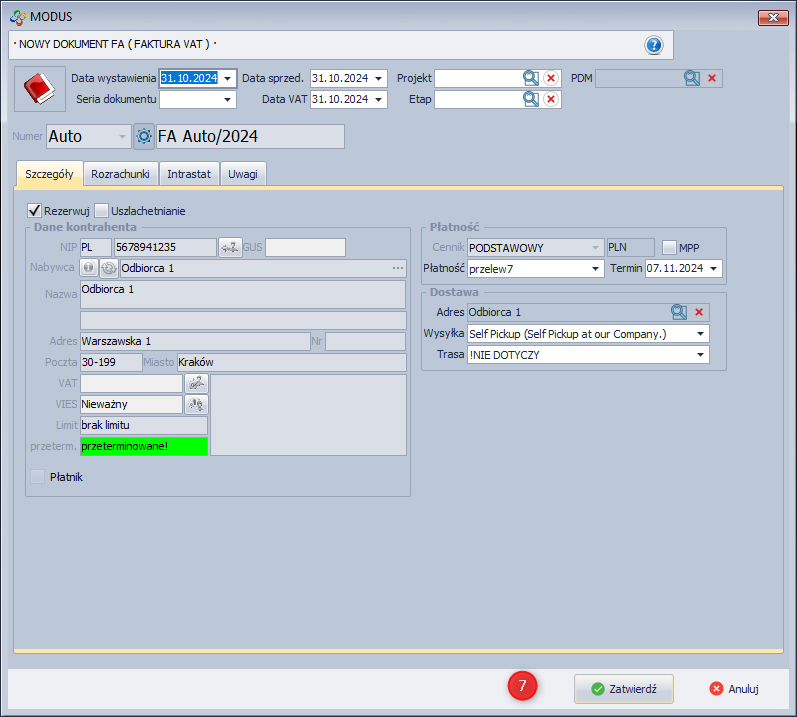This screenshot has height=717, width=797.
Task: Click the green przeterminowane! status field
Action: pos(144,446)
